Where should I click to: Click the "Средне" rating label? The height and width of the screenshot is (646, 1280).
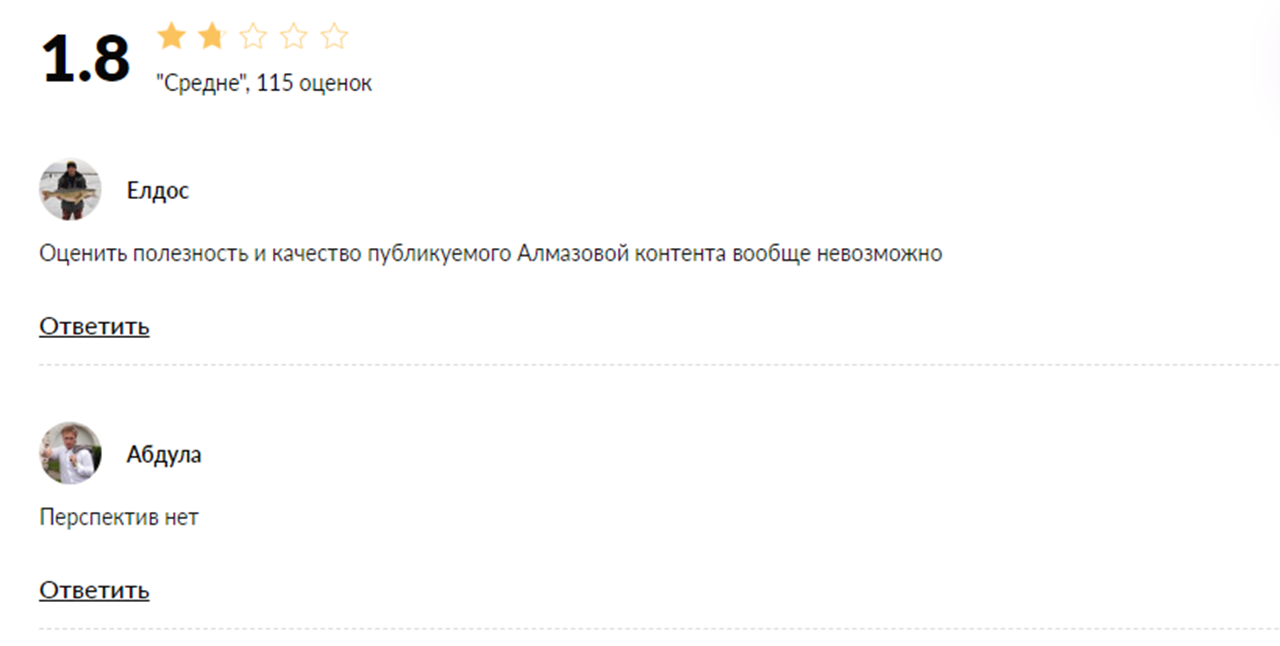tap(201, 84)
